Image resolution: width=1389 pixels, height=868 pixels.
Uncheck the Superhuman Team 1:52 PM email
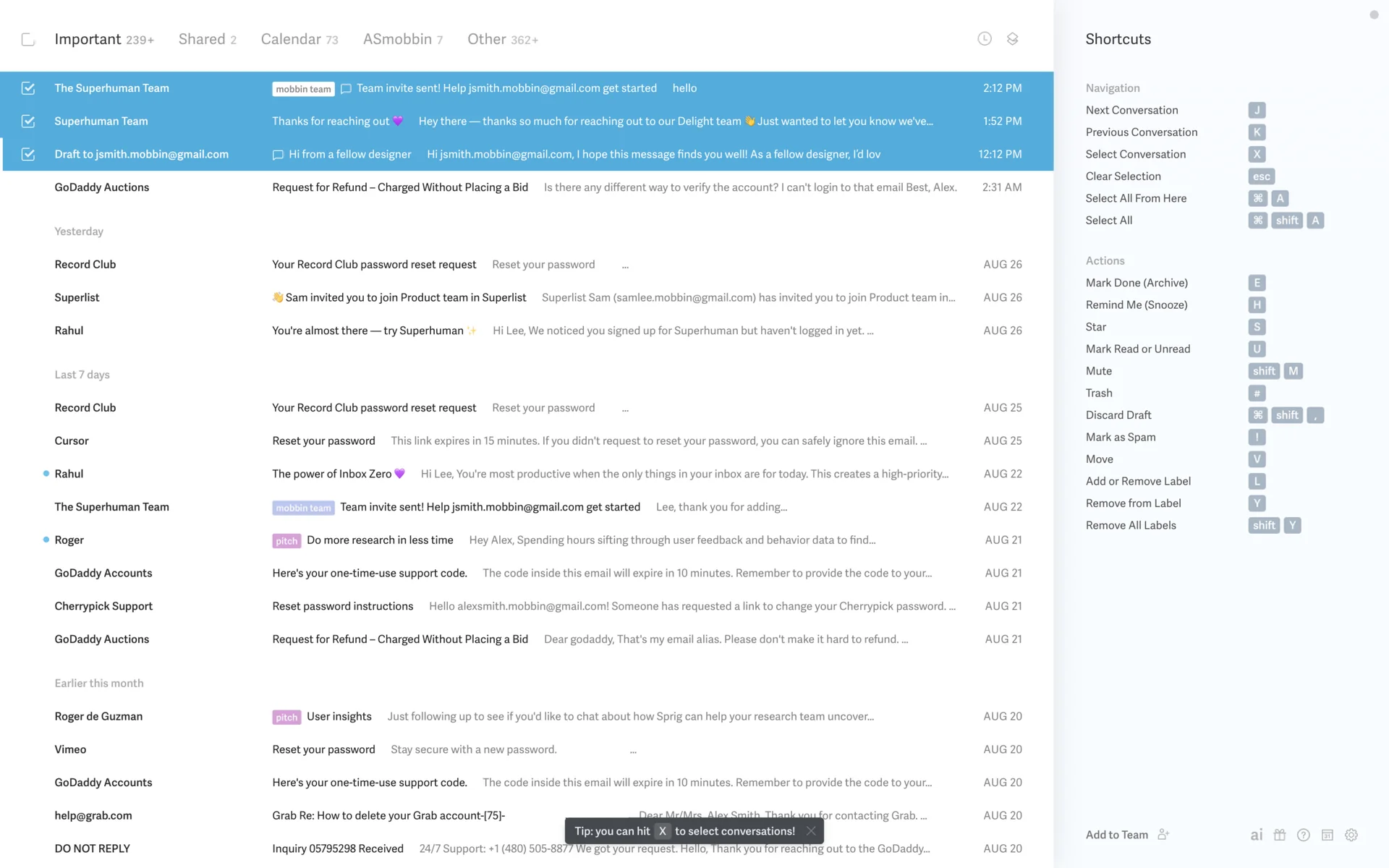tap(28, 122)
